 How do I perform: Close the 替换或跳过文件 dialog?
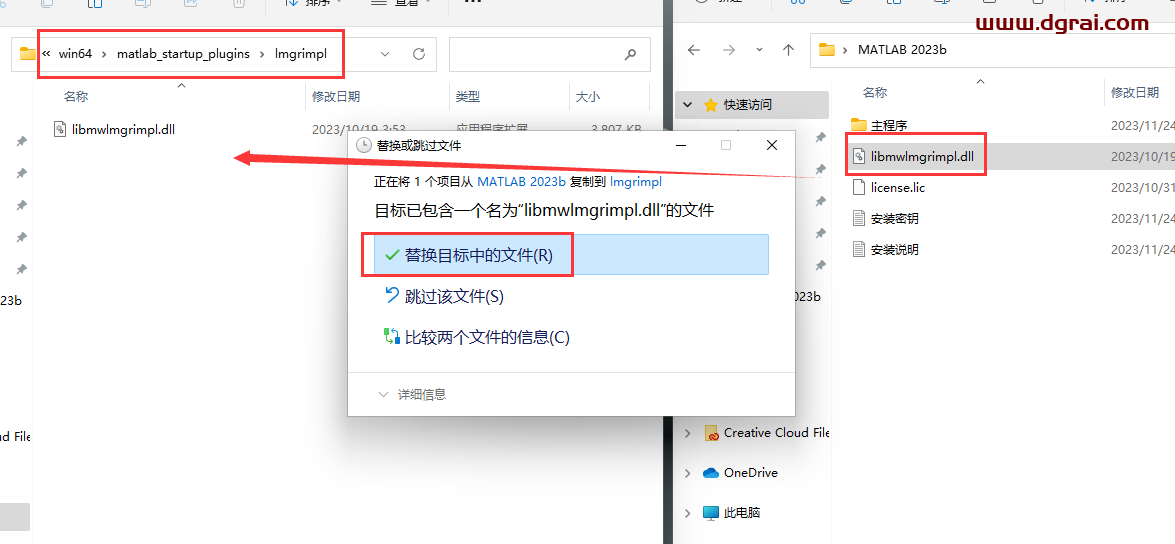tap(772, 145)
